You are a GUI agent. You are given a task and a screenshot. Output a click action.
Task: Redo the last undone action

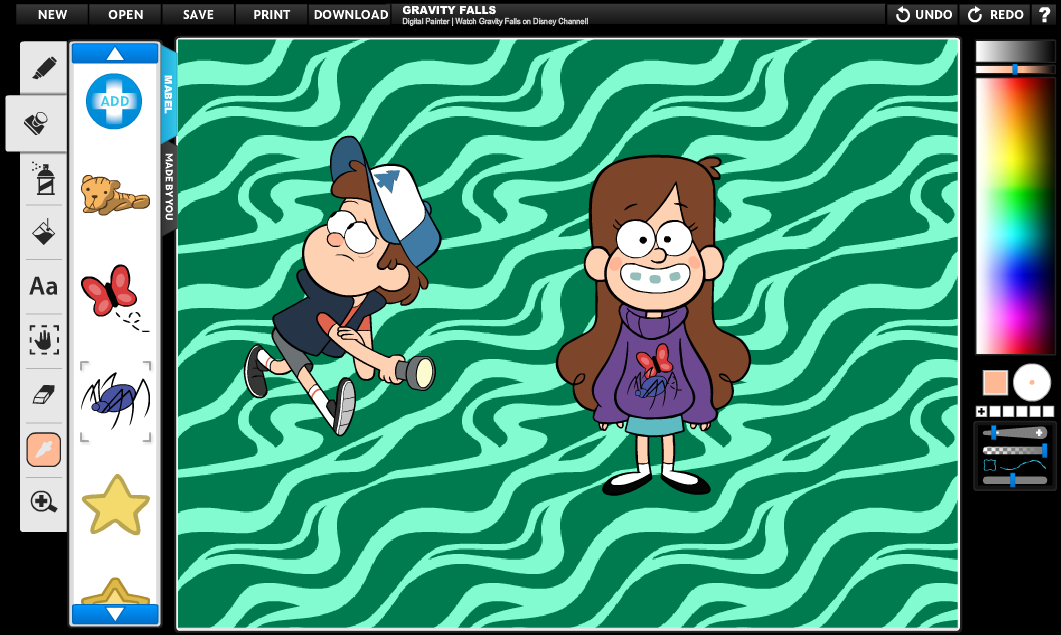point(995,14)
